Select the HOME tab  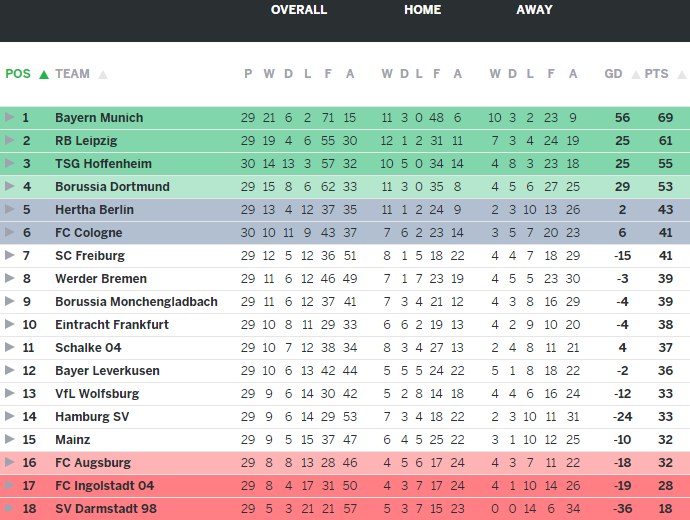(x=422, y=10)
